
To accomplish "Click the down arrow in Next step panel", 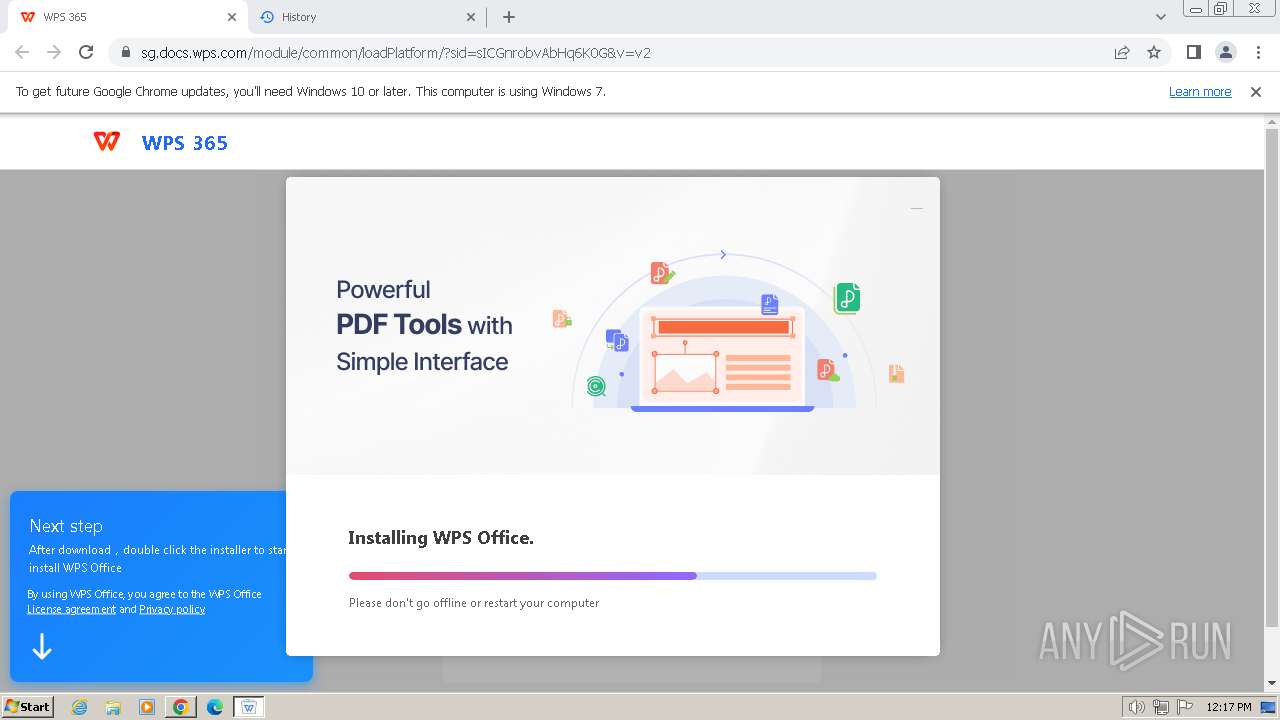I will pos(42,647).
